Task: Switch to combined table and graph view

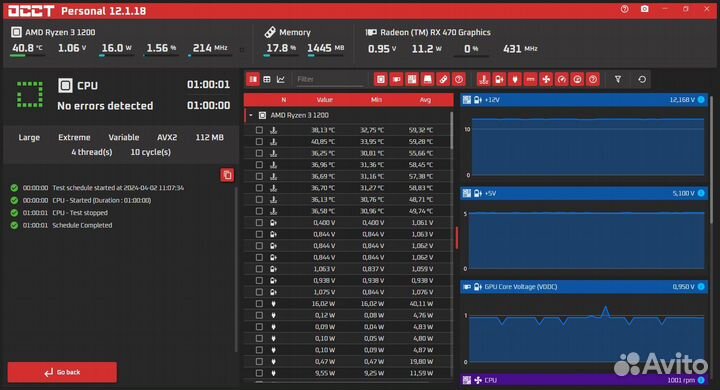Action: 253,79
